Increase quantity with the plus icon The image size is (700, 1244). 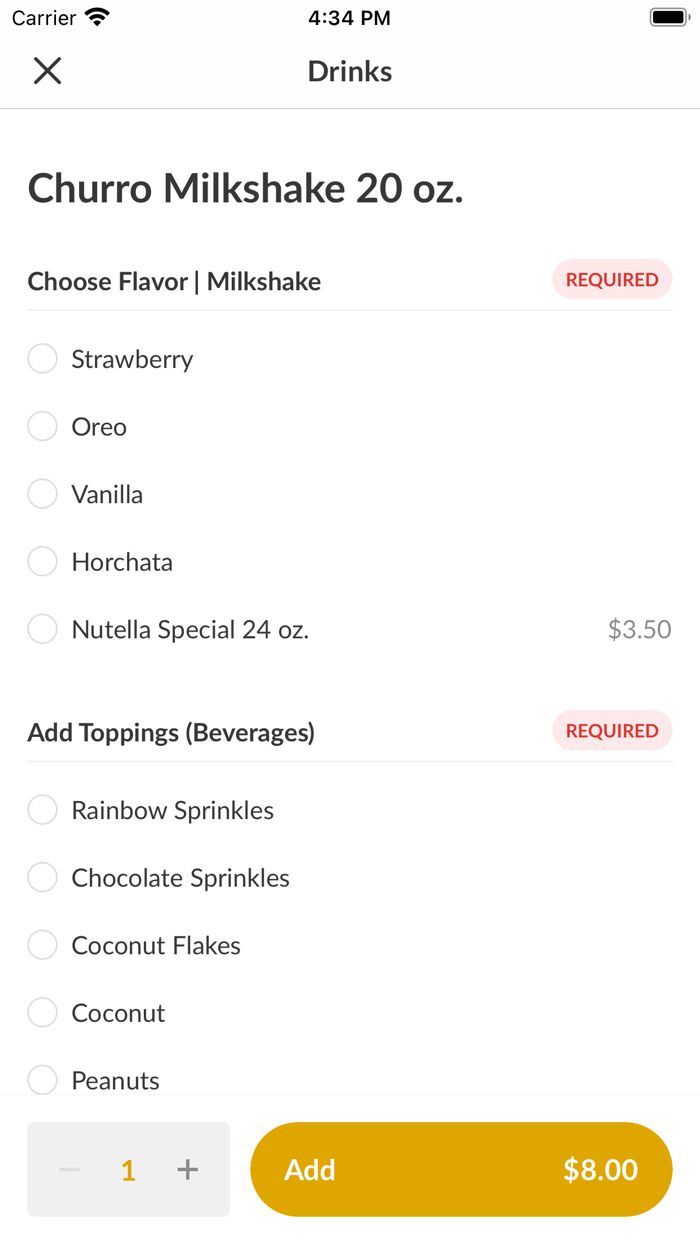pyautogui.click(x=187, y=1169)
